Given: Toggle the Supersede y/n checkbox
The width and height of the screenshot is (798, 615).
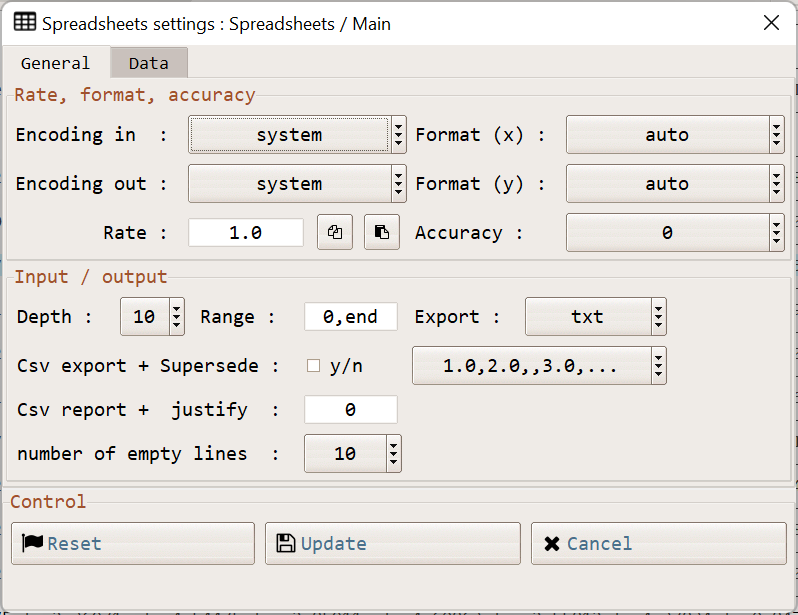Looking at the screenshot, I should point(313,366).
